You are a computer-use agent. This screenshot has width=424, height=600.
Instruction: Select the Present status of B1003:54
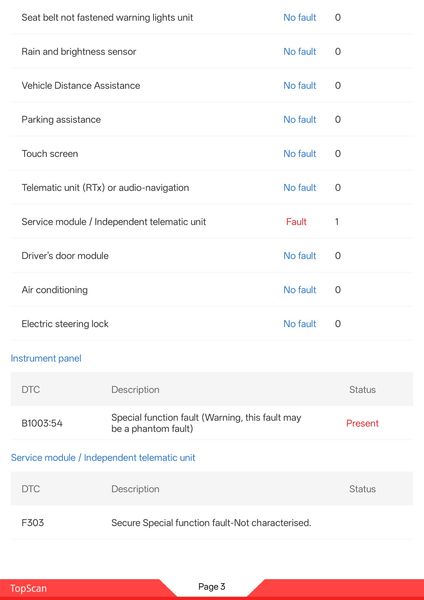(362, 423)
